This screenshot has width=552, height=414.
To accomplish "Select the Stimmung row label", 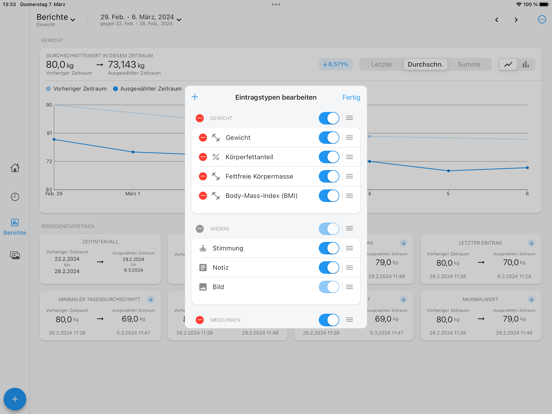I will click(228, 248).
